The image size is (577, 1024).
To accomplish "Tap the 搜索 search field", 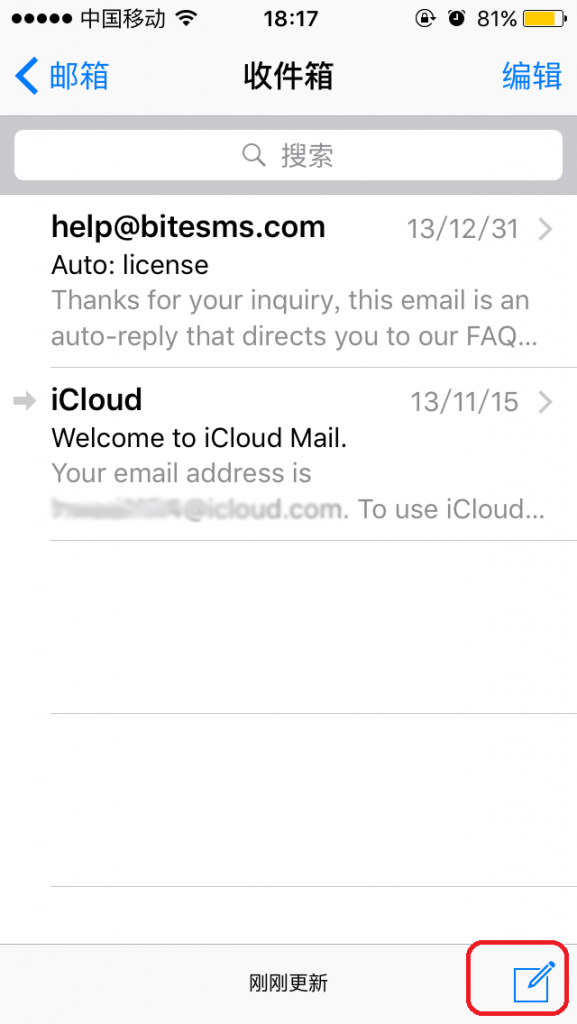I will pyautogui.click(x=288, y=155).
